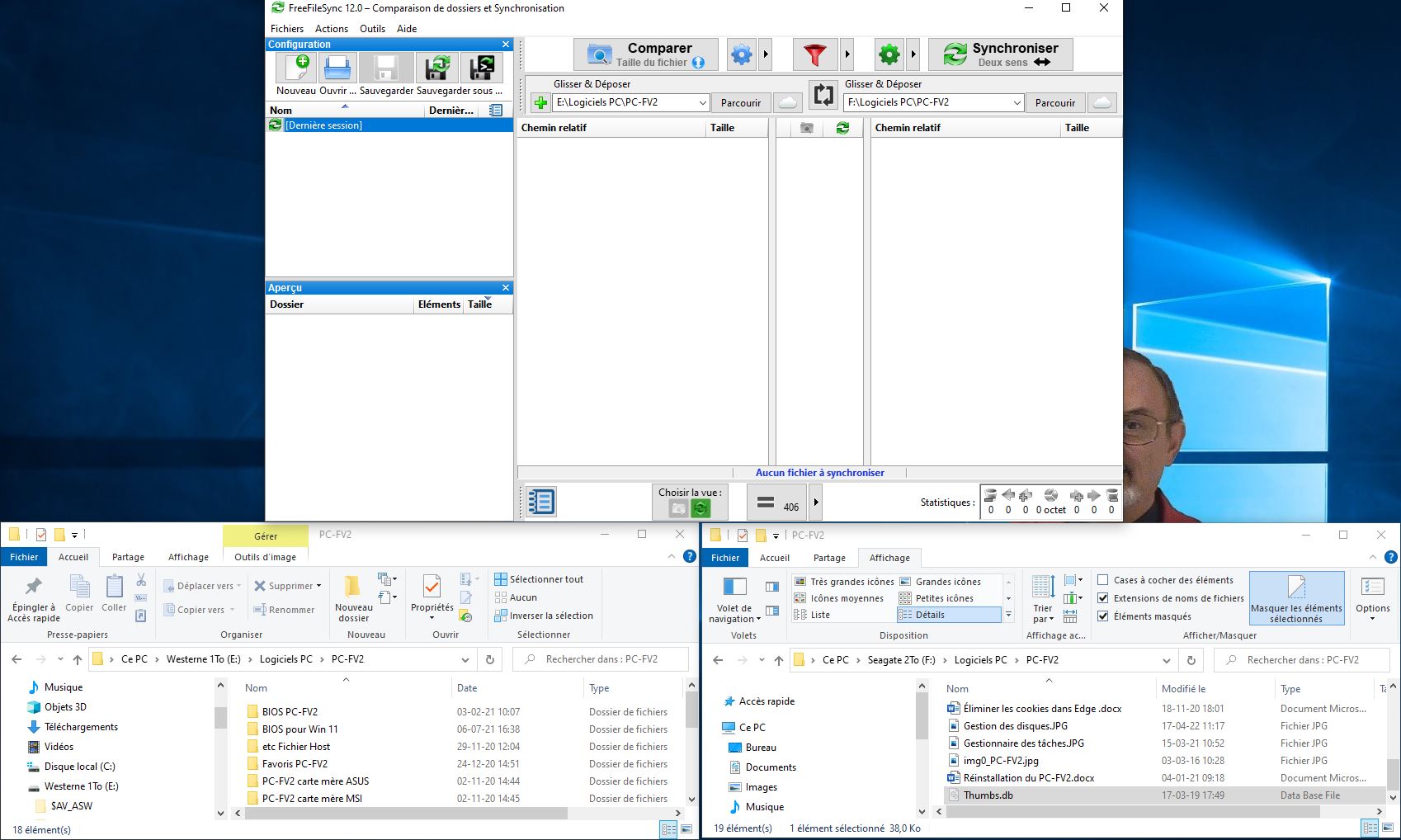Open the Fichiers menu in FreeFileSync
Image resolution: width=1401 pixels, height=840 pixels.
tap(287, 29)
